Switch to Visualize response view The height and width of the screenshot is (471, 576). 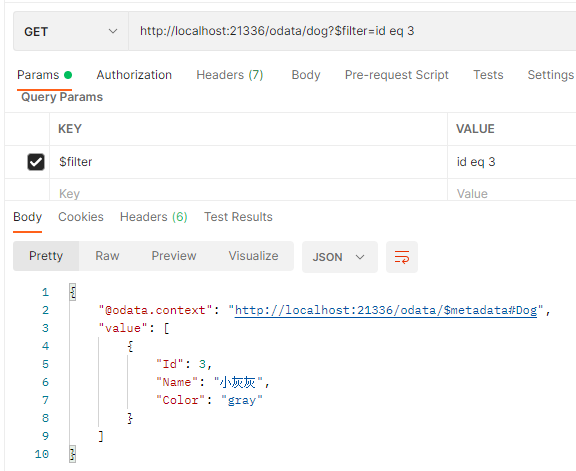point(253,256)
